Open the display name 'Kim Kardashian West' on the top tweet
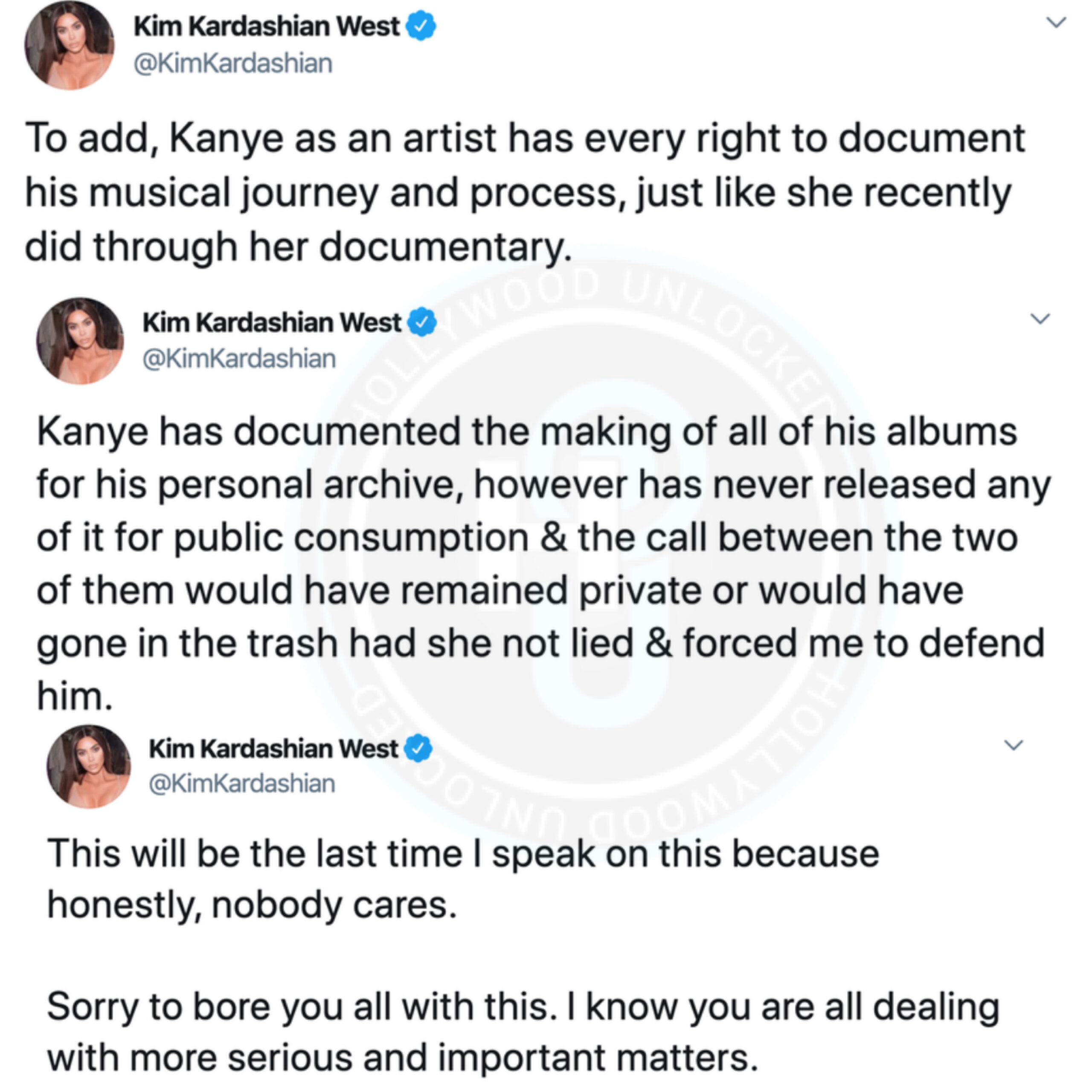Image resolution: width=1092 pixels, height=1092 pixels. tap(266, 26)
